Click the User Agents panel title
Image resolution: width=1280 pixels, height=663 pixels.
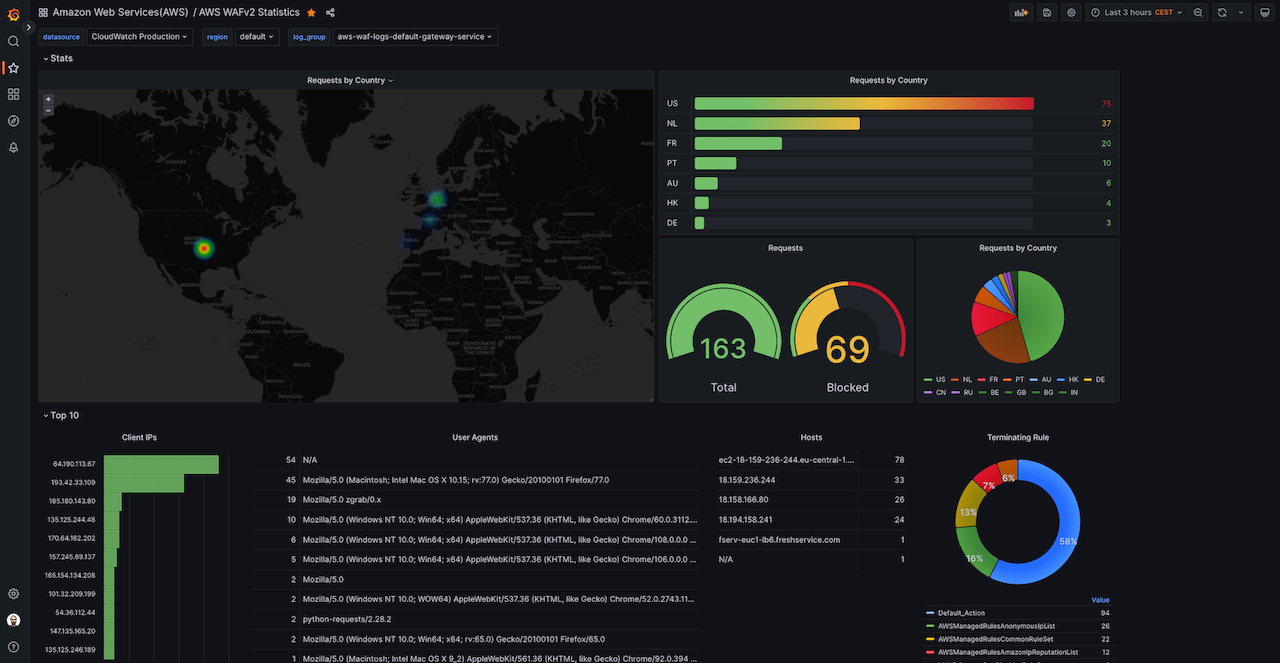[x=475, y=437]
